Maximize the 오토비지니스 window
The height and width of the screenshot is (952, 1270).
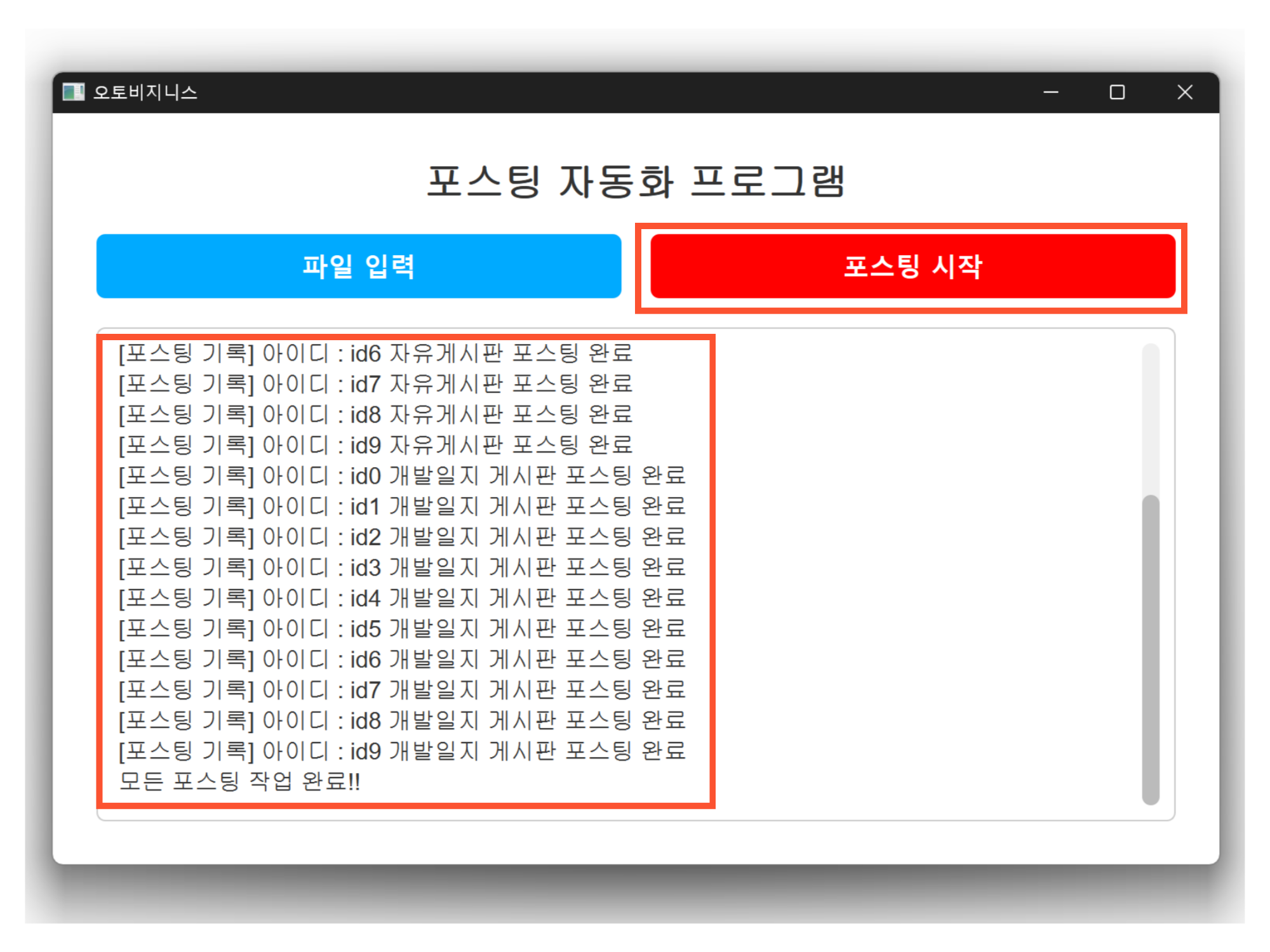[x=1118, y=93]
